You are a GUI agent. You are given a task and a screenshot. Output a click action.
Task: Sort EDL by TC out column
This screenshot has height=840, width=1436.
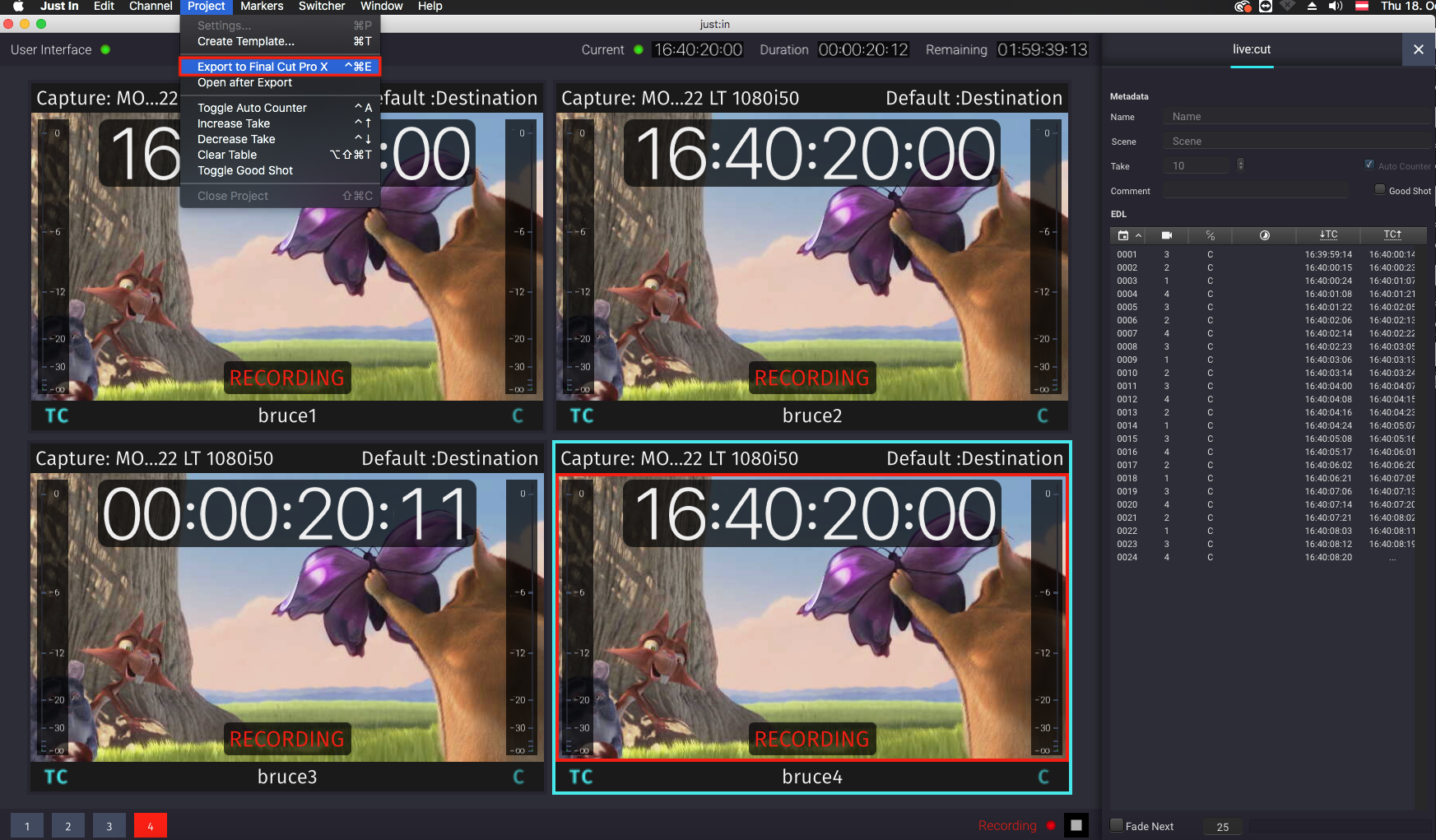(x=1392, y=235)
